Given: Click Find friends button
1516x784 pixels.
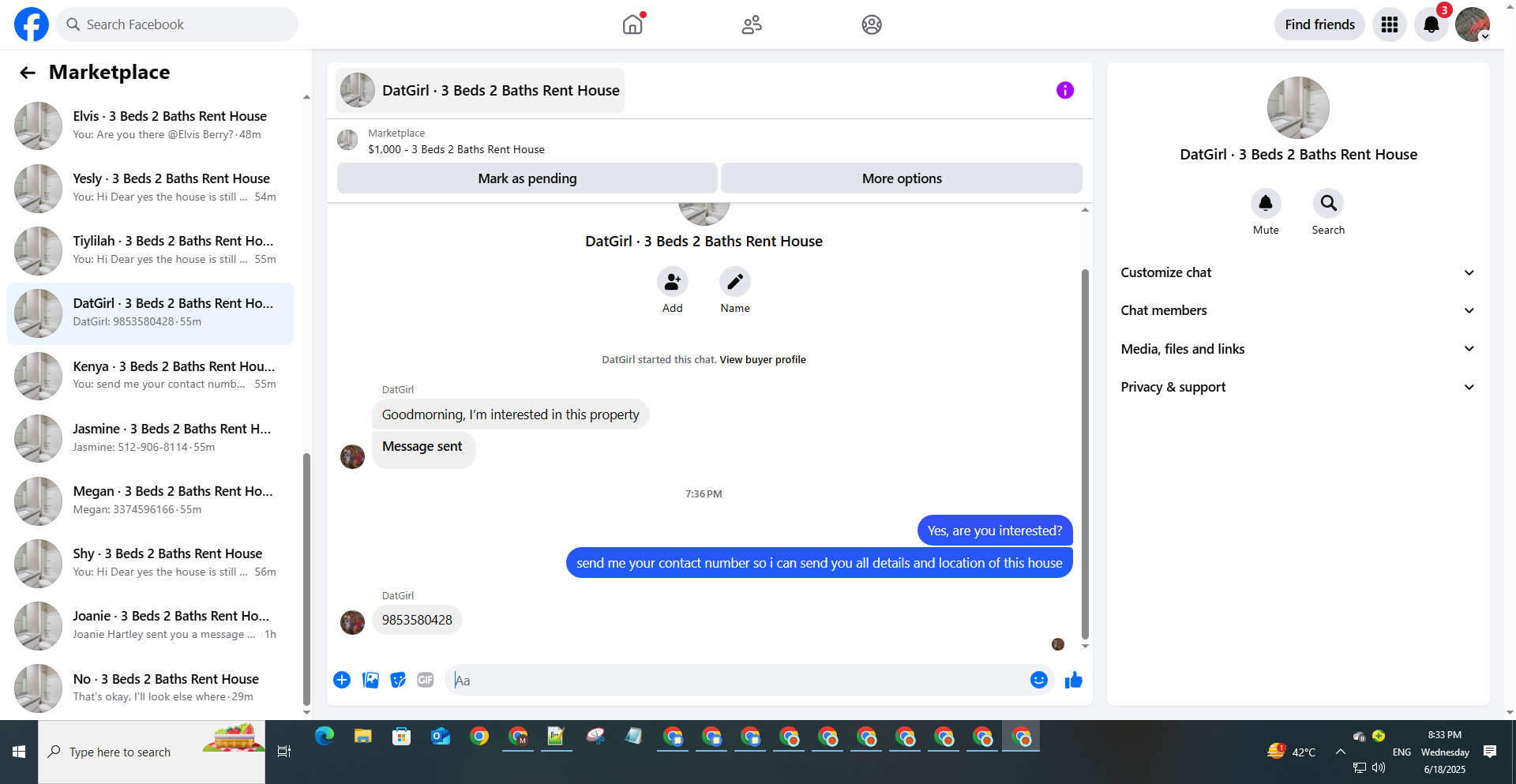Looking at the screenshot, I should [x=1319, y=24].
